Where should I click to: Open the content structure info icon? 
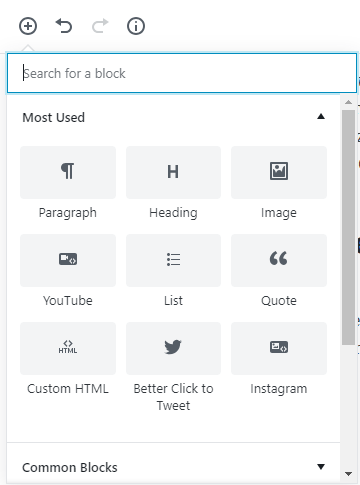click(x=136, y=26)
